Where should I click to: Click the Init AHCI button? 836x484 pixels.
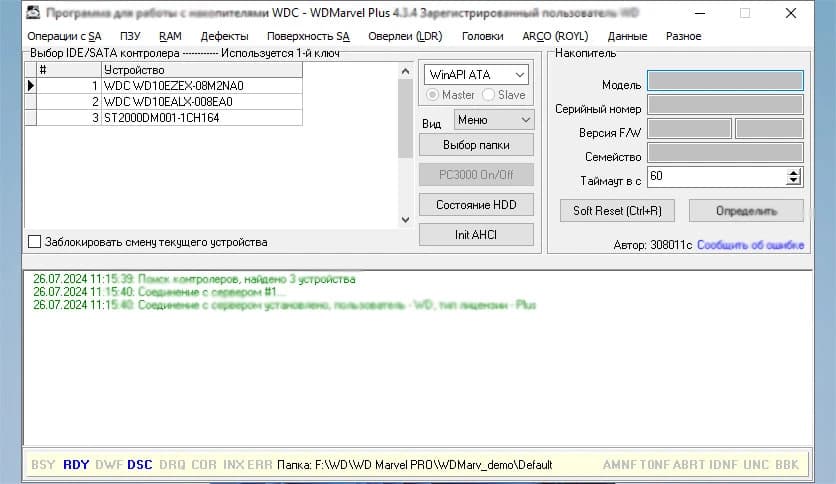point(476,235)
